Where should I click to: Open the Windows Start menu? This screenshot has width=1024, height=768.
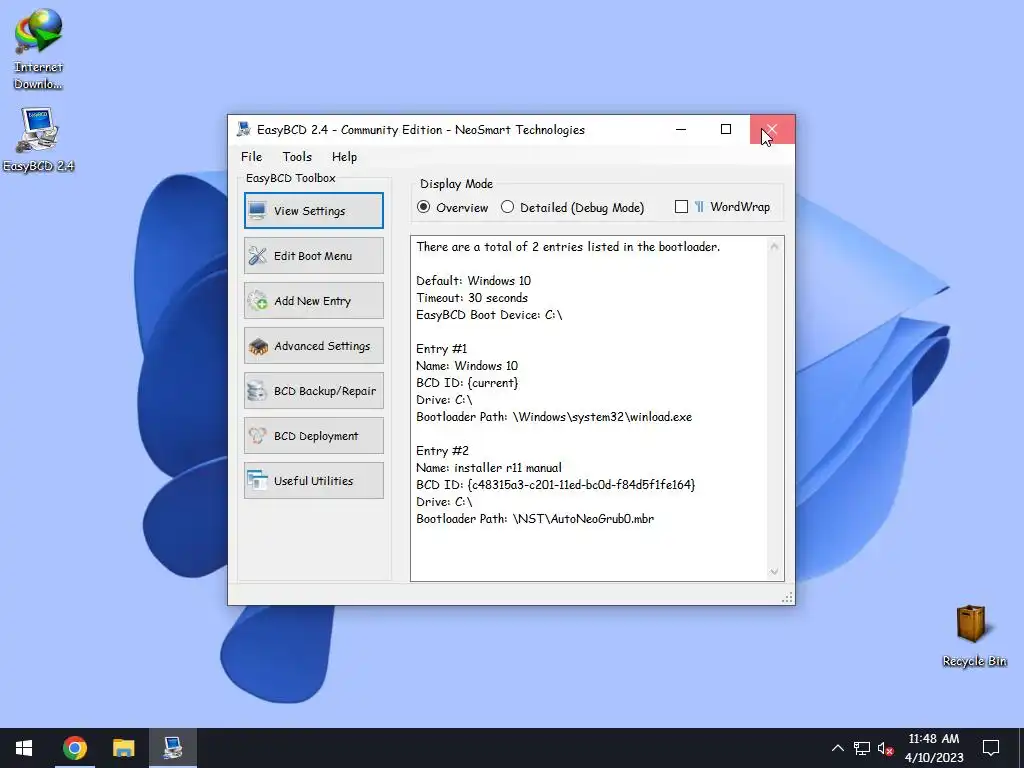(x=24, y=748)
